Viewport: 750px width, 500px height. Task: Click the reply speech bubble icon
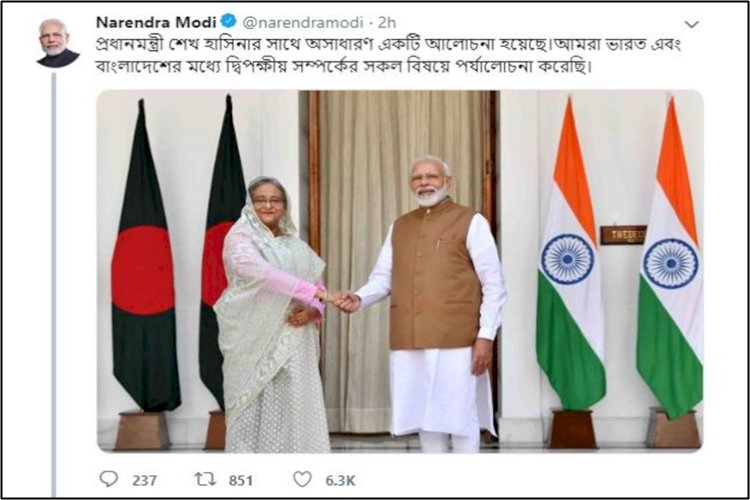109,479
